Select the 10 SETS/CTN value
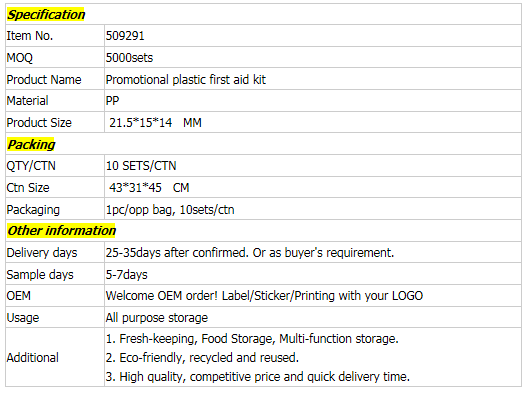The image size is (531, 395). pyautogui.click(x=141, y=166)
